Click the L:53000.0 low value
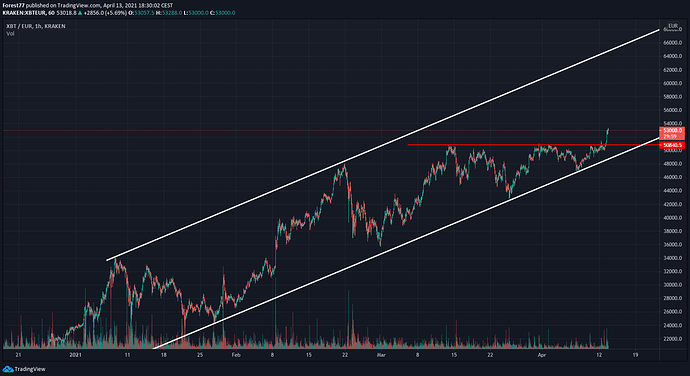The height and width of the screenshot is (376, 690). click(x=196, y=13)
